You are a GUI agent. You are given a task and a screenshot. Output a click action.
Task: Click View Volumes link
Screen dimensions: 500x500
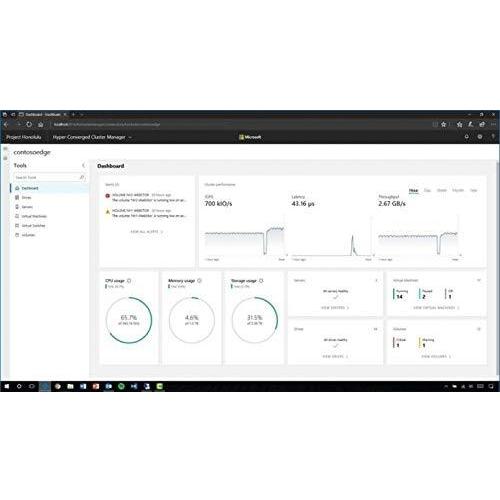[x=436, y=356]
